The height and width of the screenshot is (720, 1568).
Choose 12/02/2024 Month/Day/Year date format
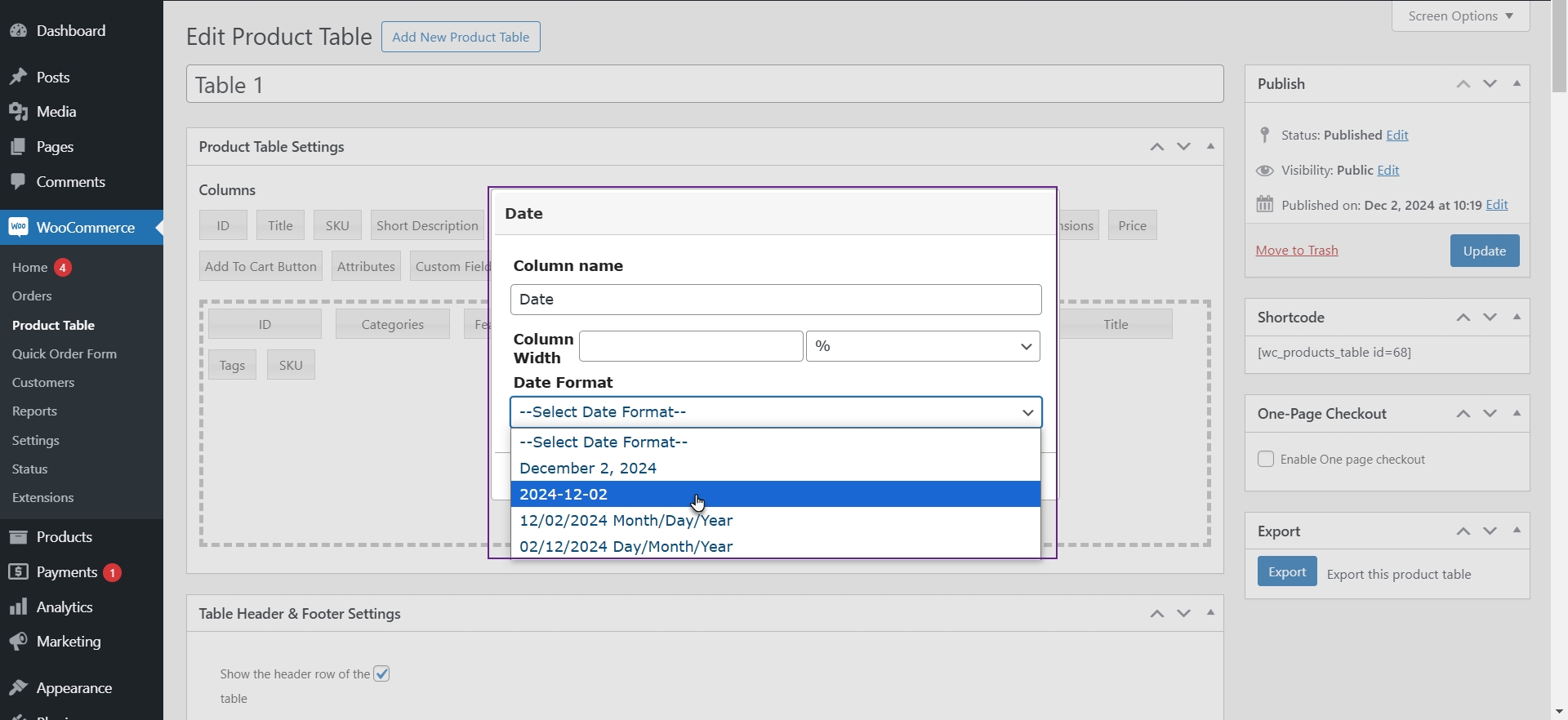[x=626, y=520]
